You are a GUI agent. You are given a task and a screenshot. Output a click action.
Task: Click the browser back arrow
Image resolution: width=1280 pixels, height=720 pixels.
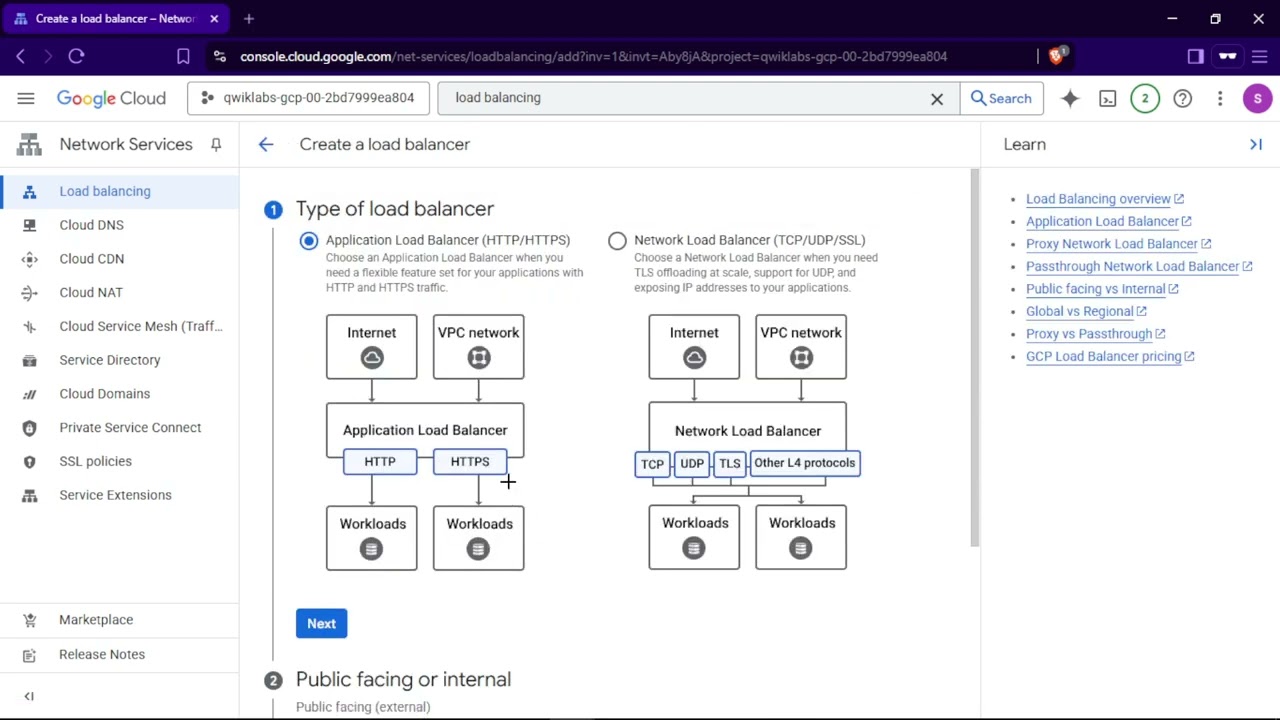[21, 57]
